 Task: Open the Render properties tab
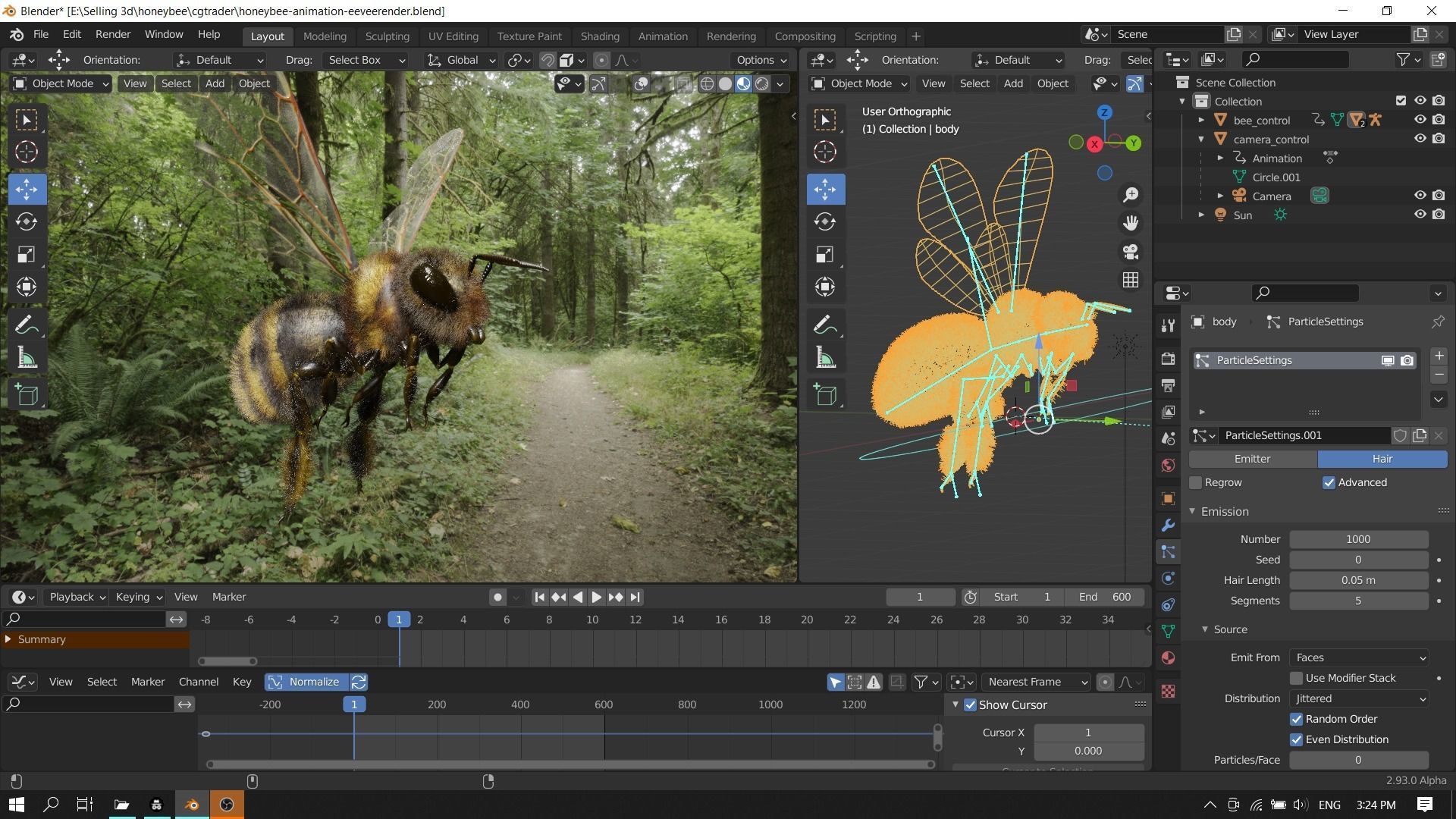[1168, 358]
